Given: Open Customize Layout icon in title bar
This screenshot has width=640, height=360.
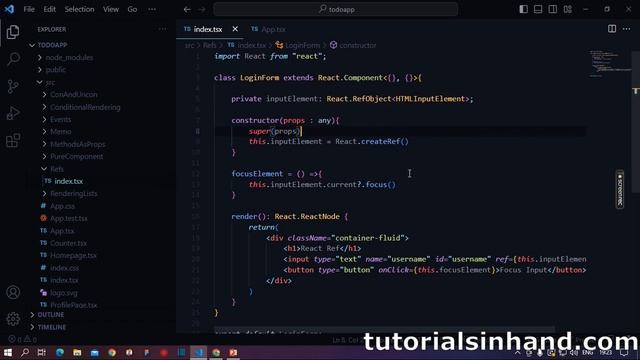Looking at the screenshot, I should pos(567,9).
